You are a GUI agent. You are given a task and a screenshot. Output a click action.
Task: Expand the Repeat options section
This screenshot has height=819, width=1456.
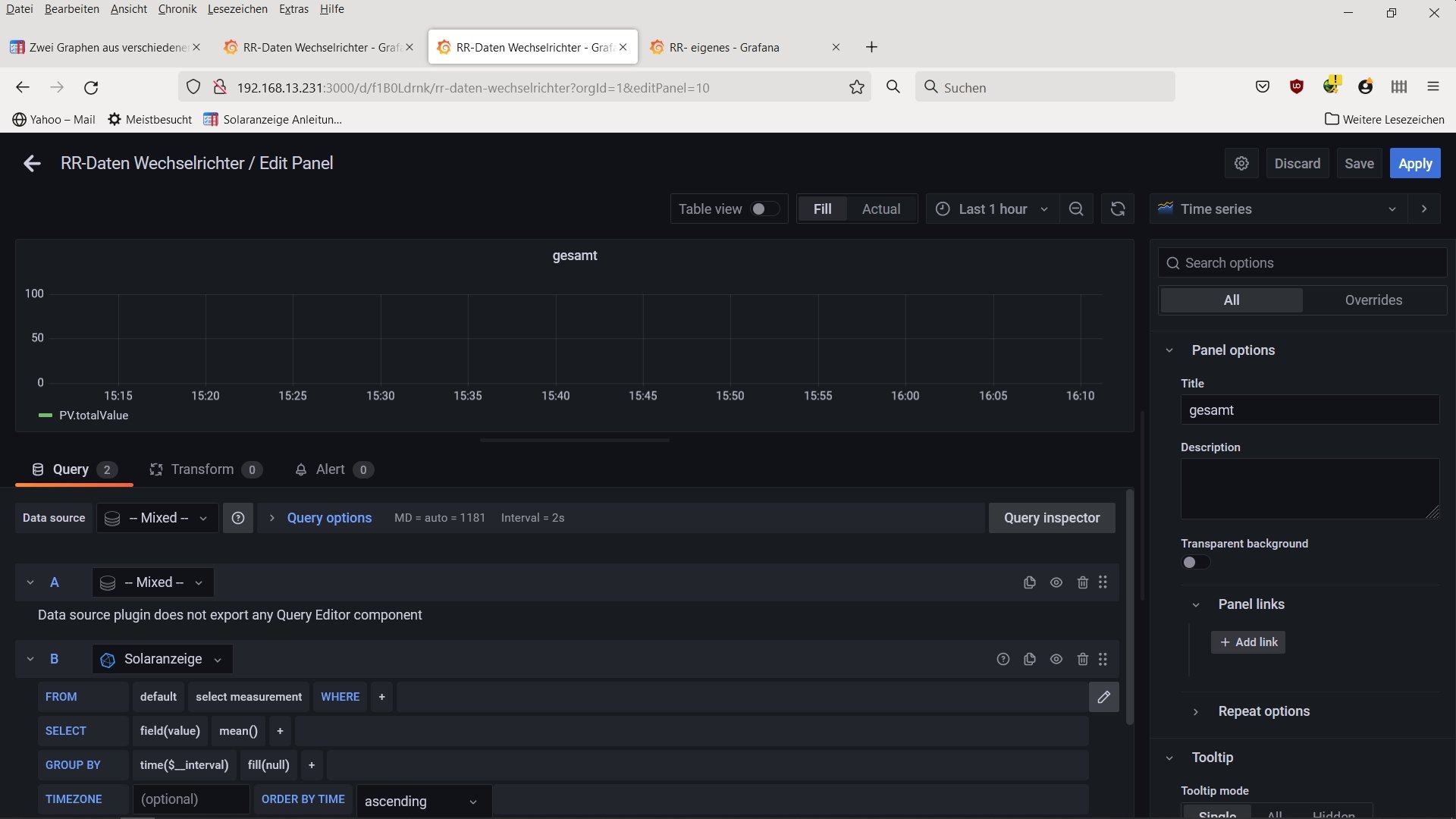[1263, 711]
